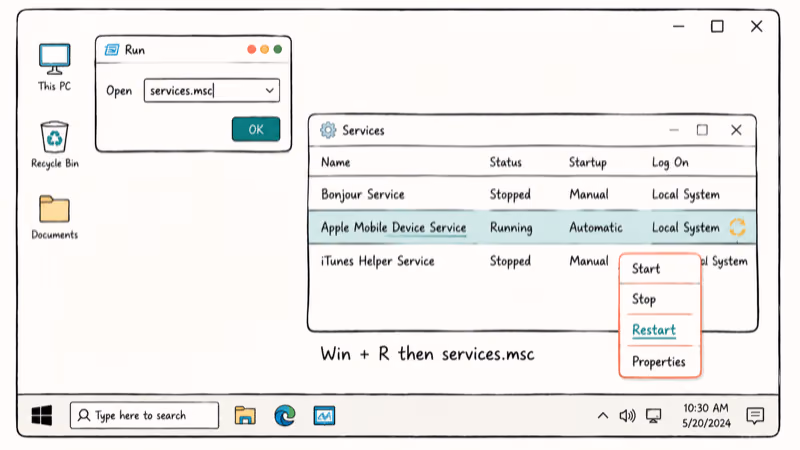The image size is (800, 450).
Task: Open the Documents folder icon
Action: point(55,217)
